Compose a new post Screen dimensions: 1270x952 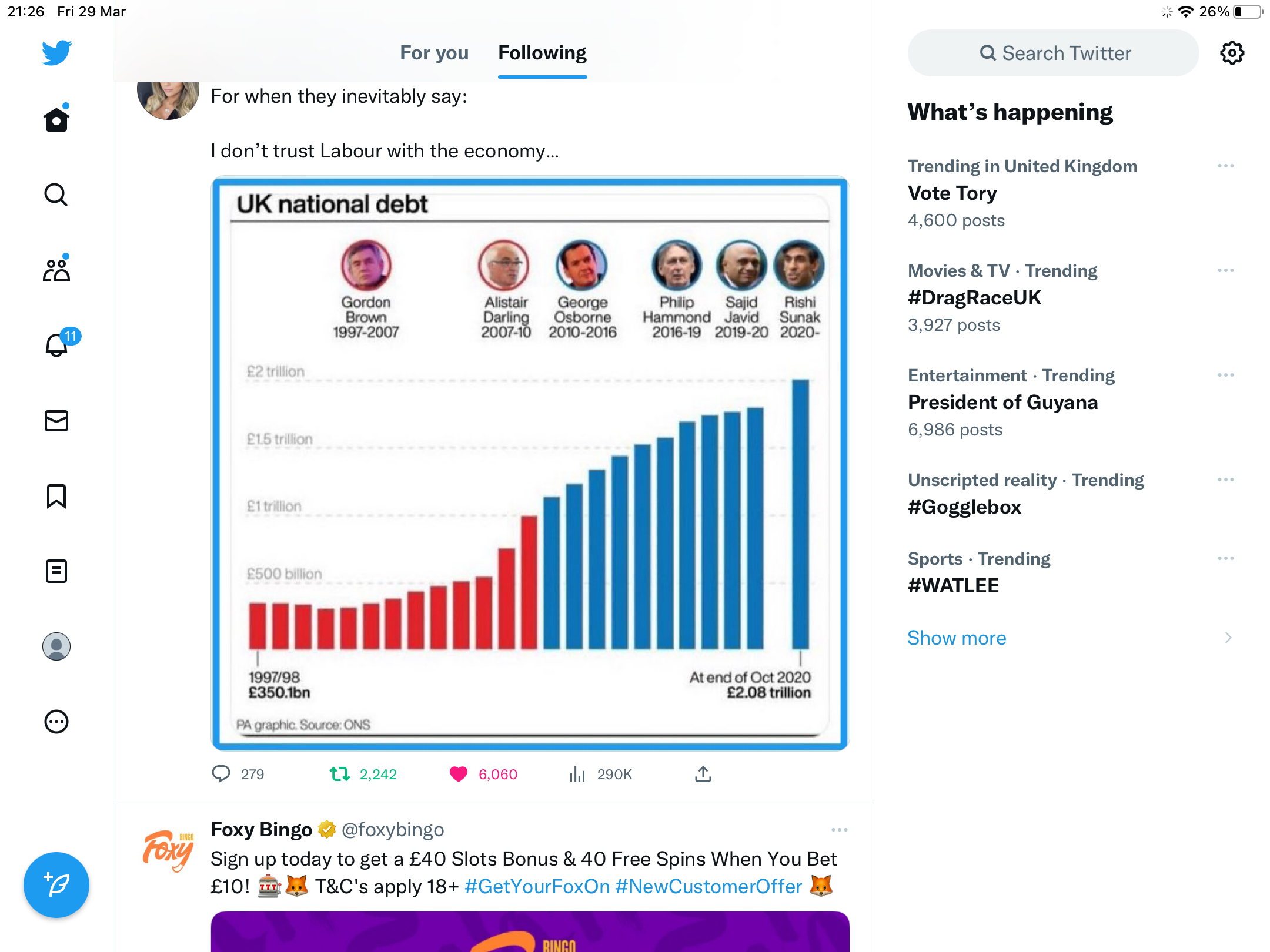[x=56, y=885]
